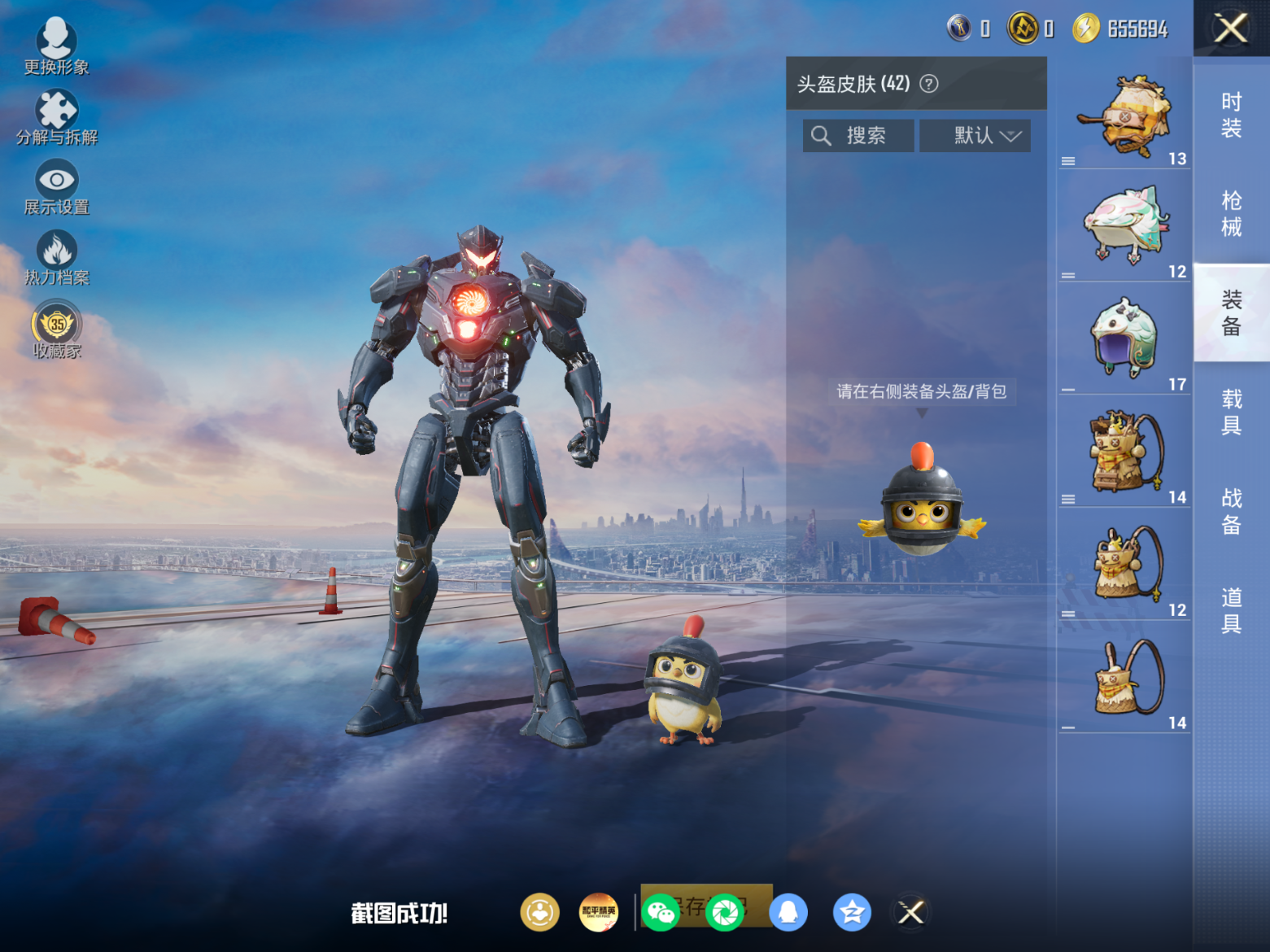Share to Qzone star icon

[x=852, y=912]
